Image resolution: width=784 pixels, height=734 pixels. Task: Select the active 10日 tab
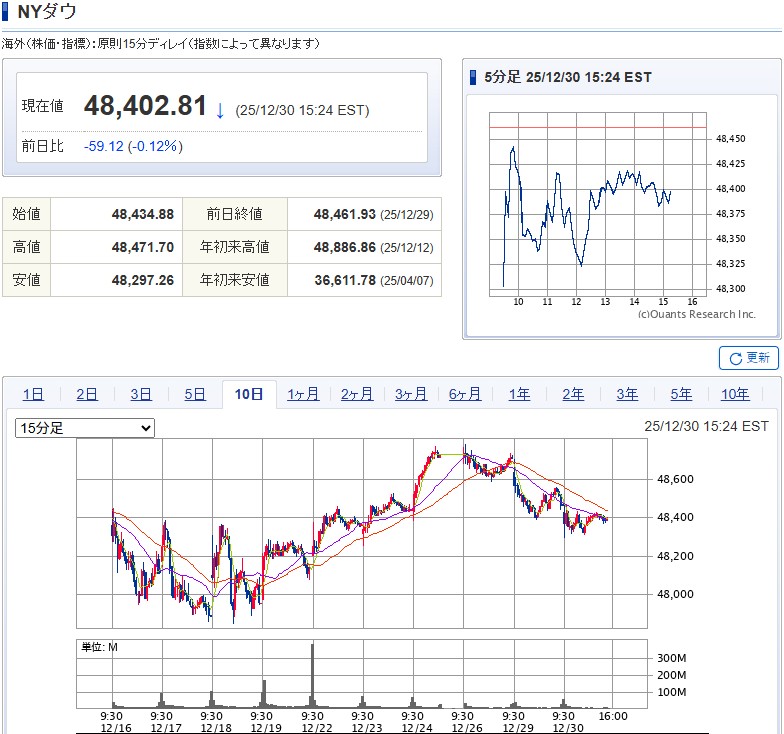[x=249, y=394]
